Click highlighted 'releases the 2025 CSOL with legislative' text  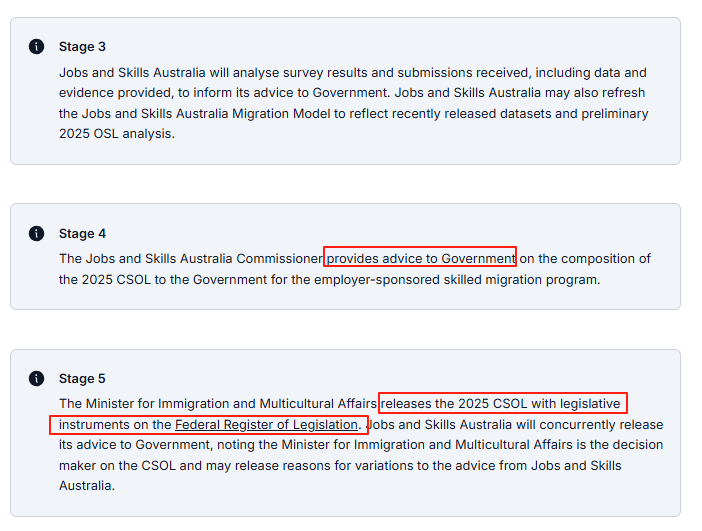click(x=501, y=404)
